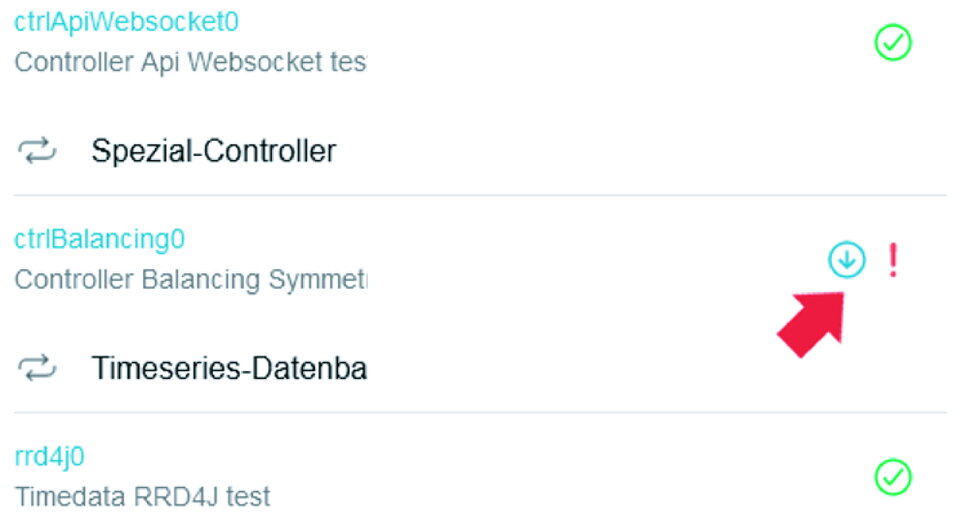Viewport: 957px width, 522px height.
Task: Open the ctrlApiWebsocket0 component link
Action: pos(126,23)
